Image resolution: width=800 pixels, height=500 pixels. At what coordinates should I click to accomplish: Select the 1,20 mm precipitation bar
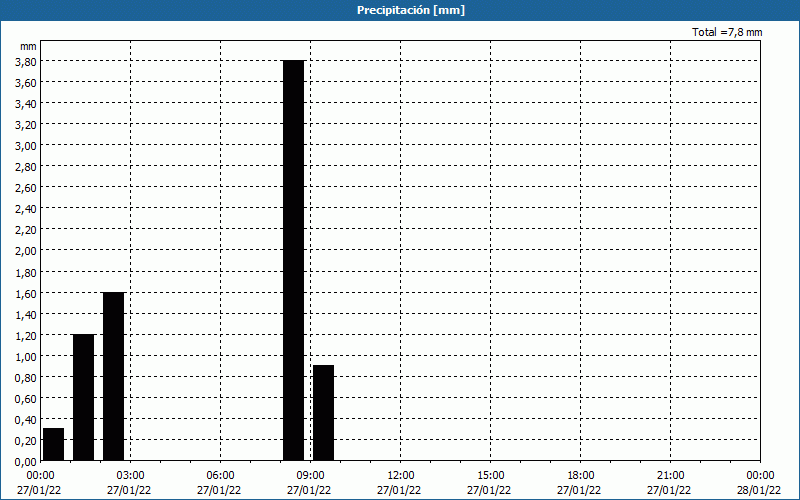click(x=84, y=397)
